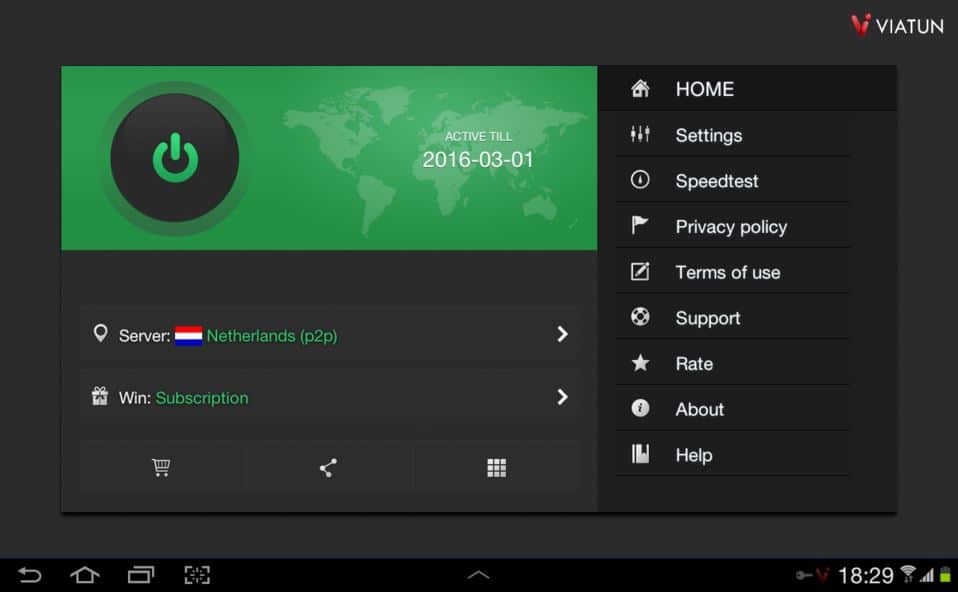Open Support menu item

pyautogui.click(x=733, y=318)
